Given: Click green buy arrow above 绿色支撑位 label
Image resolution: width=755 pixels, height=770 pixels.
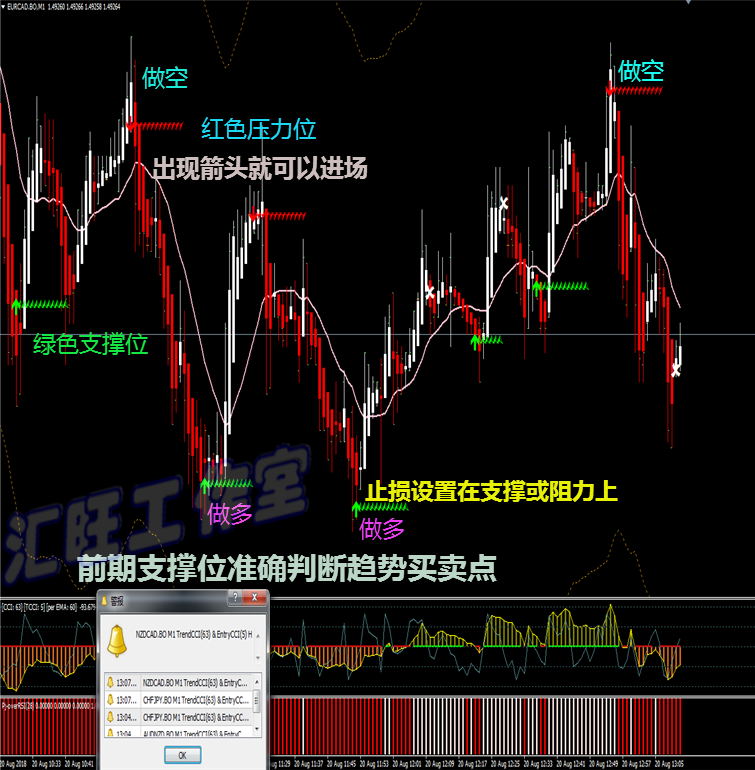Looking at the screenshot, I should tap(16, 304).
